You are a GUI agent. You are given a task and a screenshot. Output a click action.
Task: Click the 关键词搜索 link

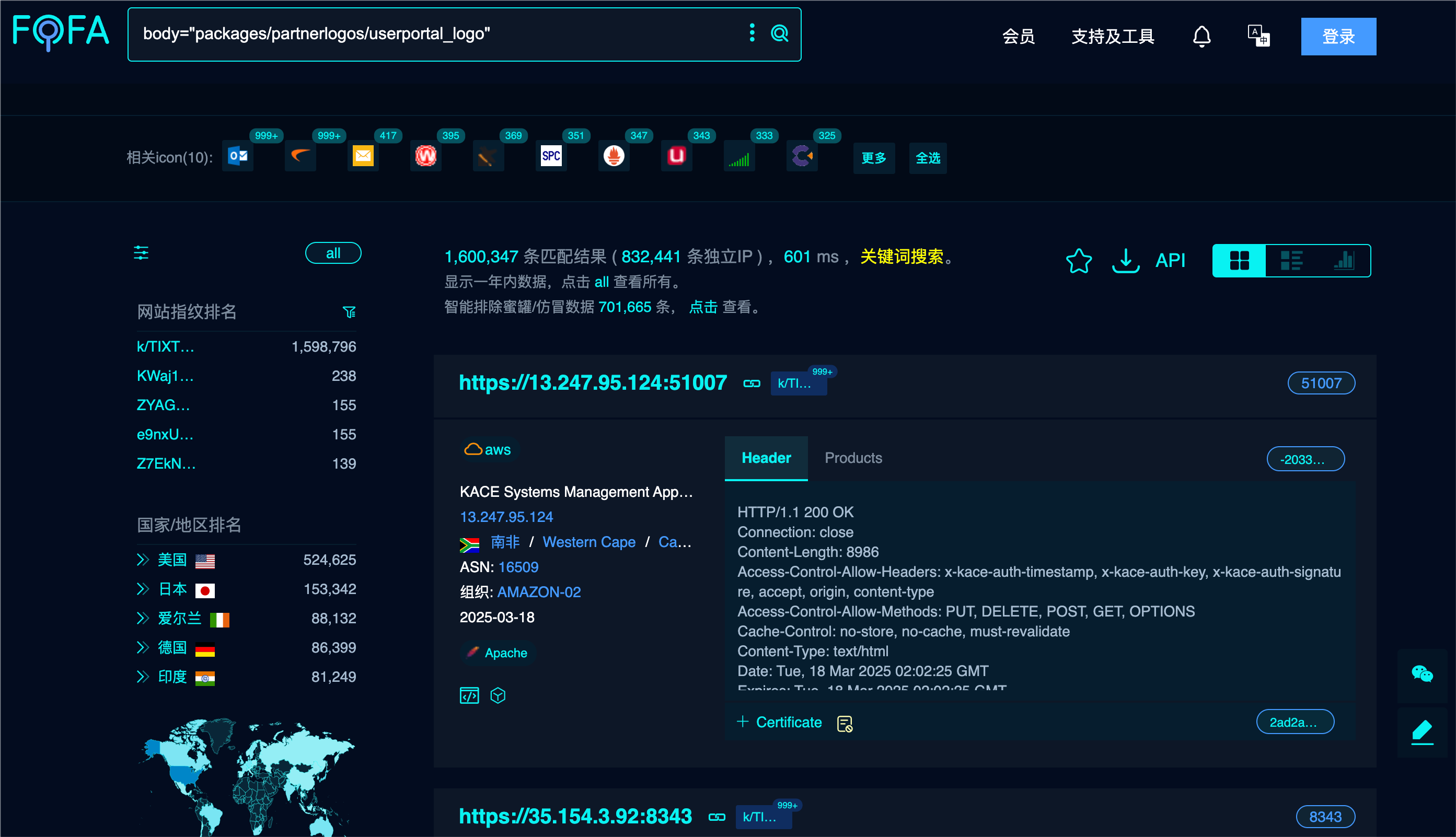(902, 257)
